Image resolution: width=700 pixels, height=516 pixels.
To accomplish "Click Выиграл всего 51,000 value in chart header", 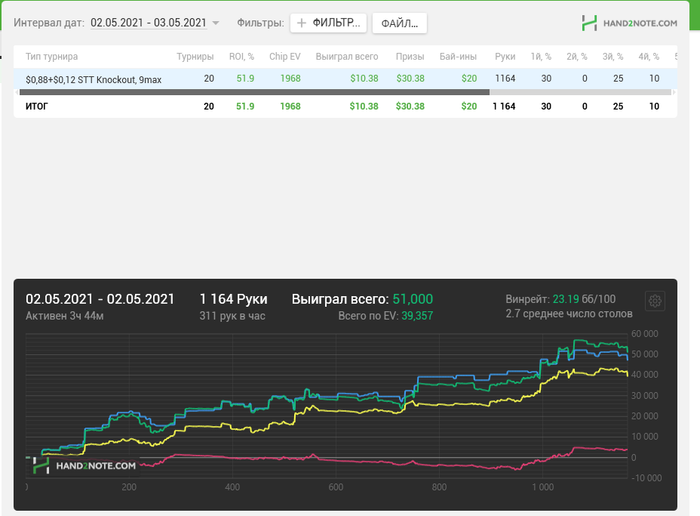I will coord(412,299).
